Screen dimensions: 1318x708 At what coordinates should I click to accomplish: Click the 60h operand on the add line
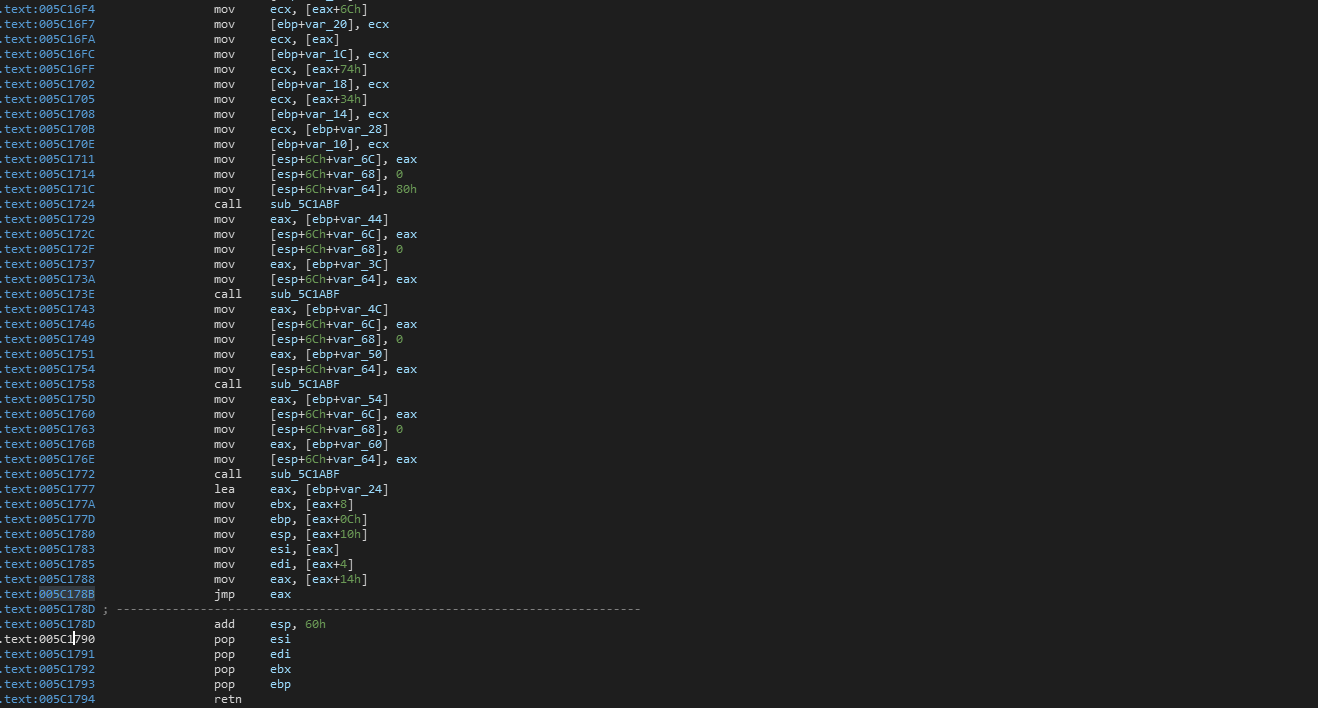pyautogui.click(x=316, y=624)
